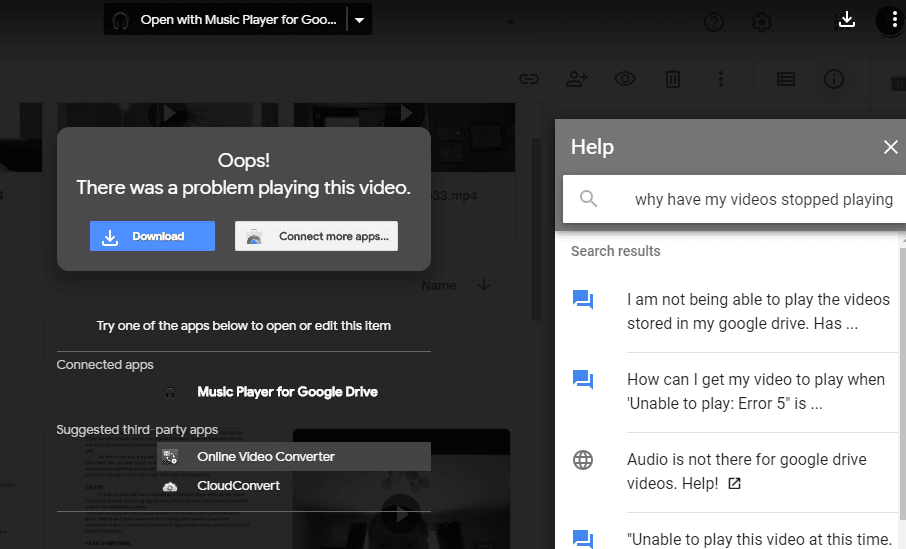Open the toolbar three-dot more options
Viewport: 906px width, 549px height.
pos(721,79)
